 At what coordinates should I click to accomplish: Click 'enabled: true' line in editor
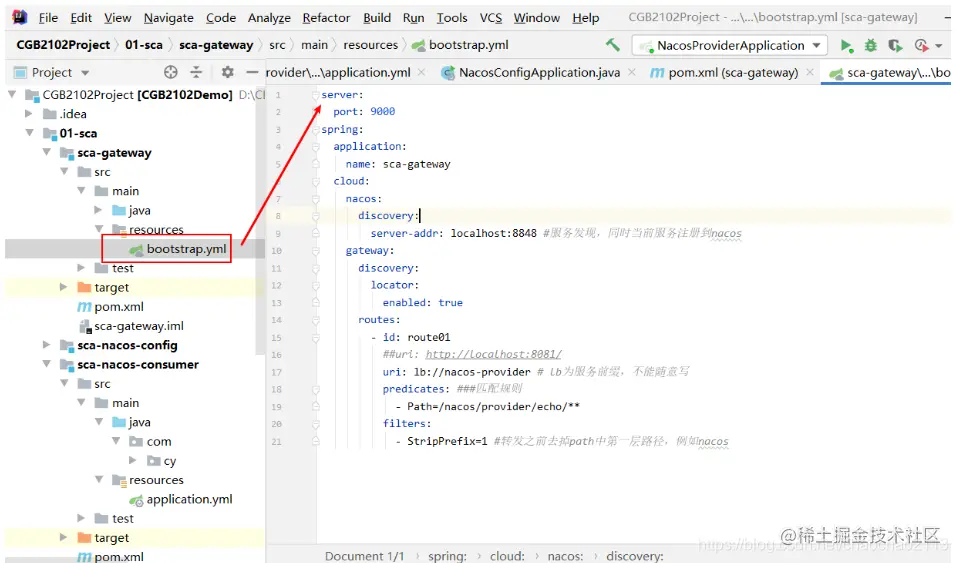pyautogui.click(x=422, y=303)
